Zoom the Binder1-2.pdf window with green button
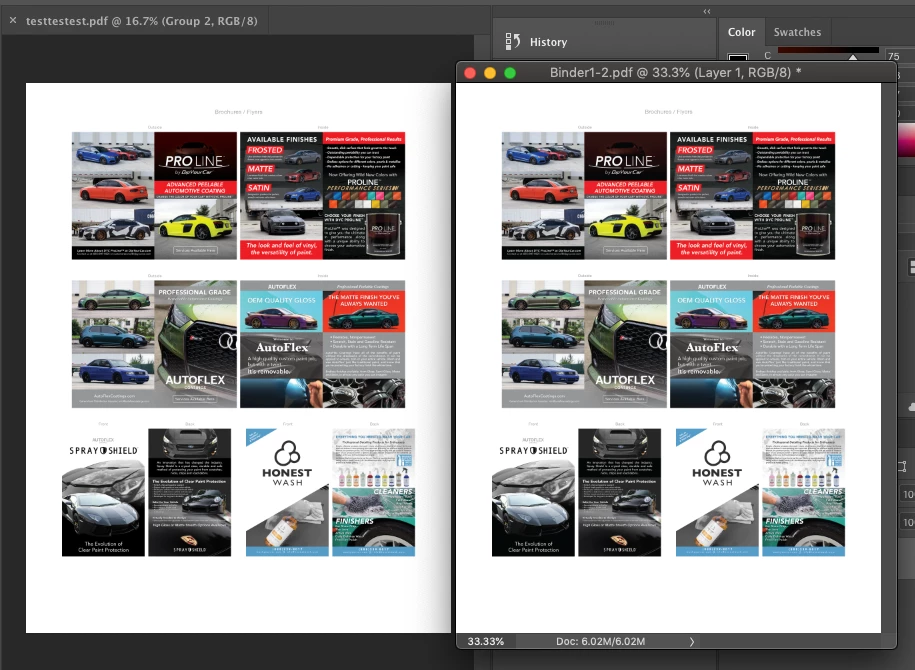Viewport: 915px width, 670px height. (x=510, y=73)
